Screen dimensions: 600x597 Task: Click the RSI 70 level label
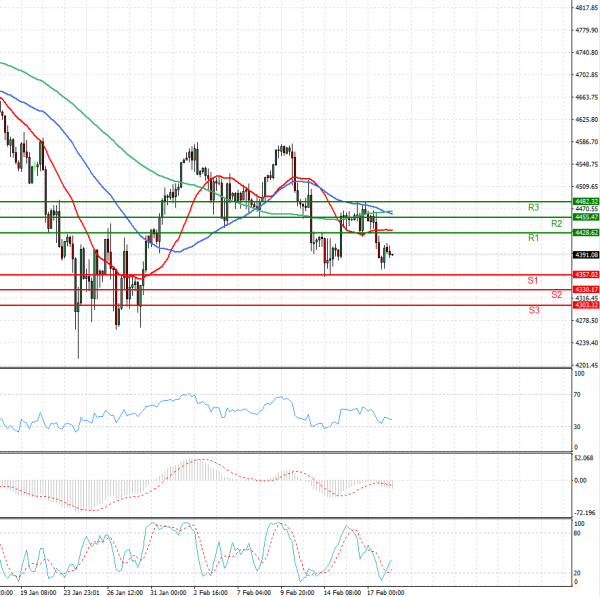click(577, 395)
